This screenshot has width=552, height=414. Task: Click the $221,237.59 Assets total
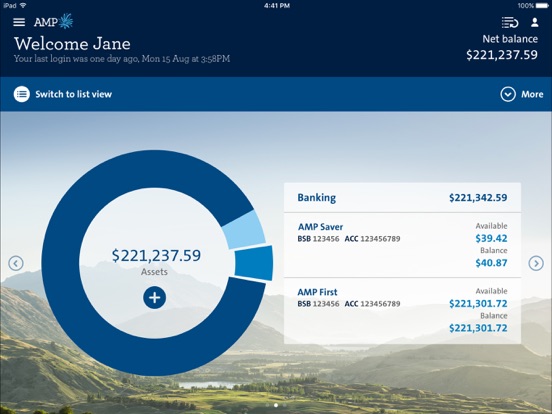156,255
